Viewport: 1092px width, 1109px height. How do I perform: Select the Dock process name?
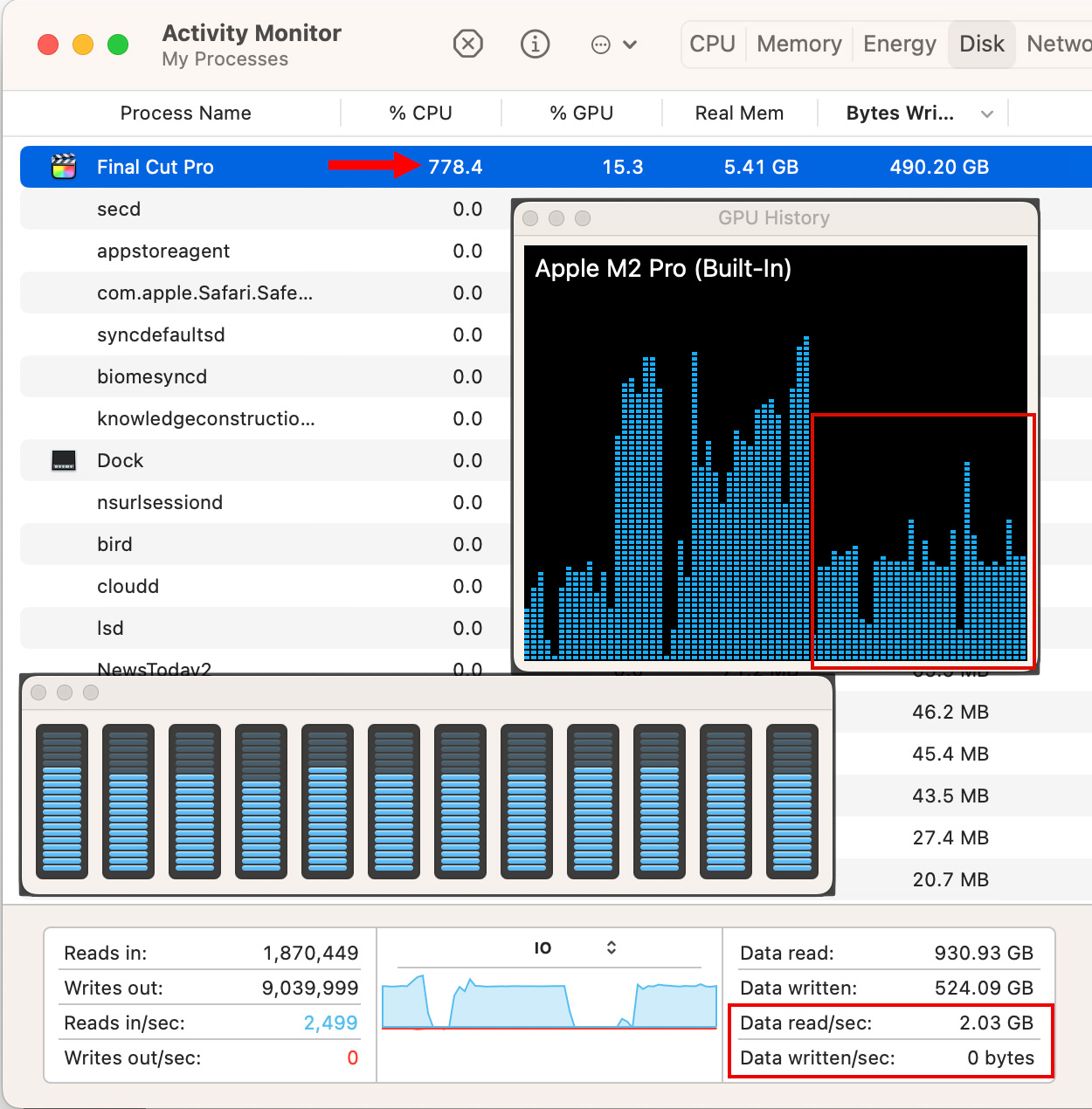(x=120, y=460)
